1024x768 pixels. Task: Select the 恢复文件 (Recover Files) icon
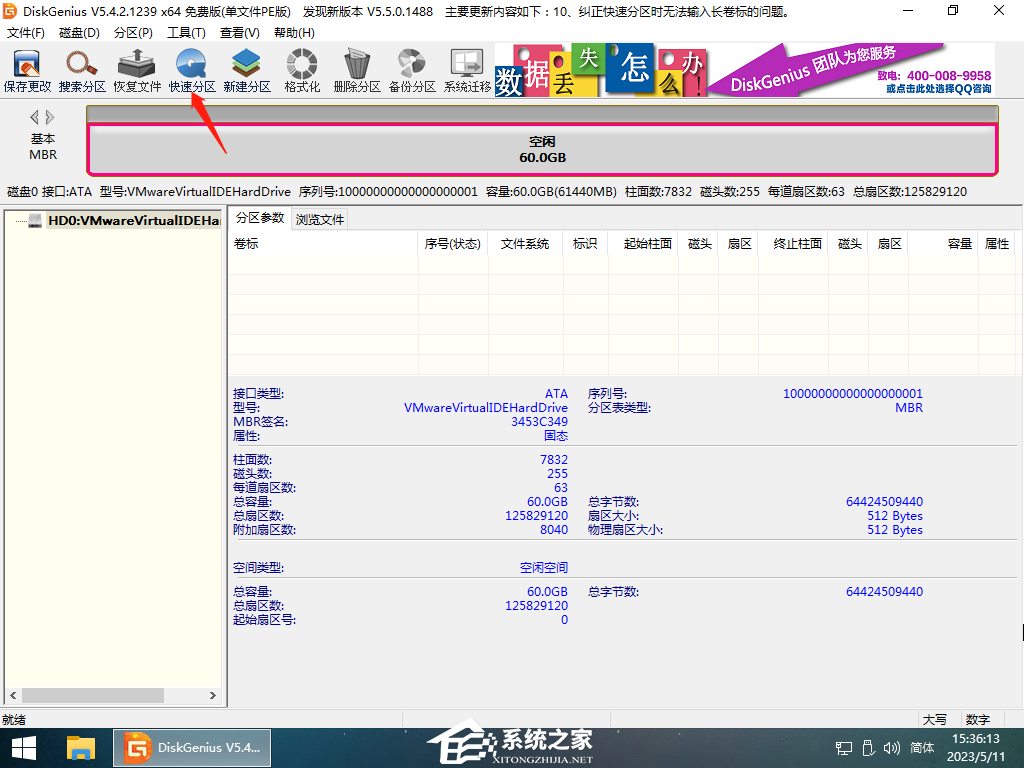click(137, 70)
